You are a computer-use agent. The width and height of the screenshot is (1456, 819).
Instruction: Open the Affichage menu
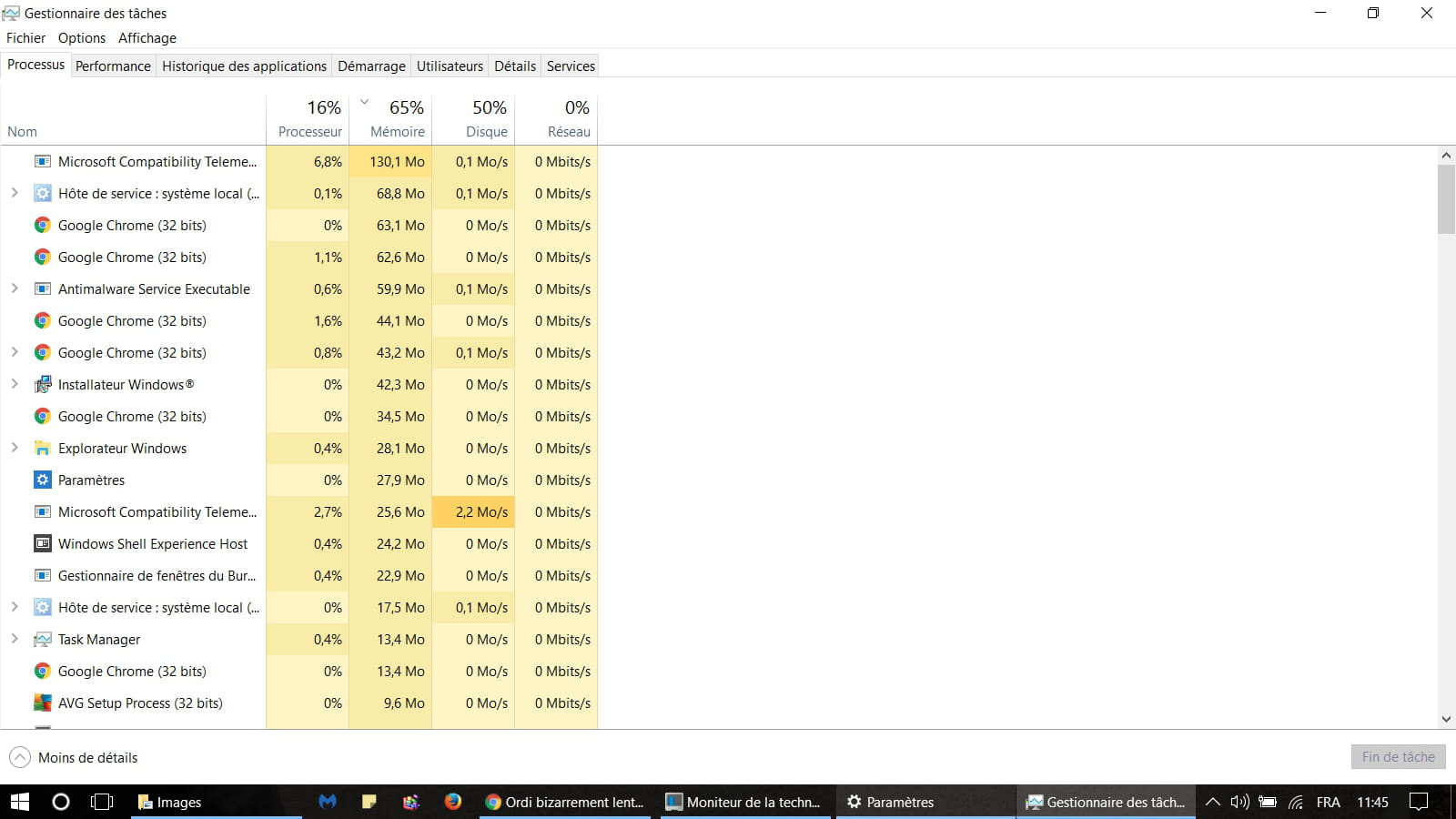[147, 38]
